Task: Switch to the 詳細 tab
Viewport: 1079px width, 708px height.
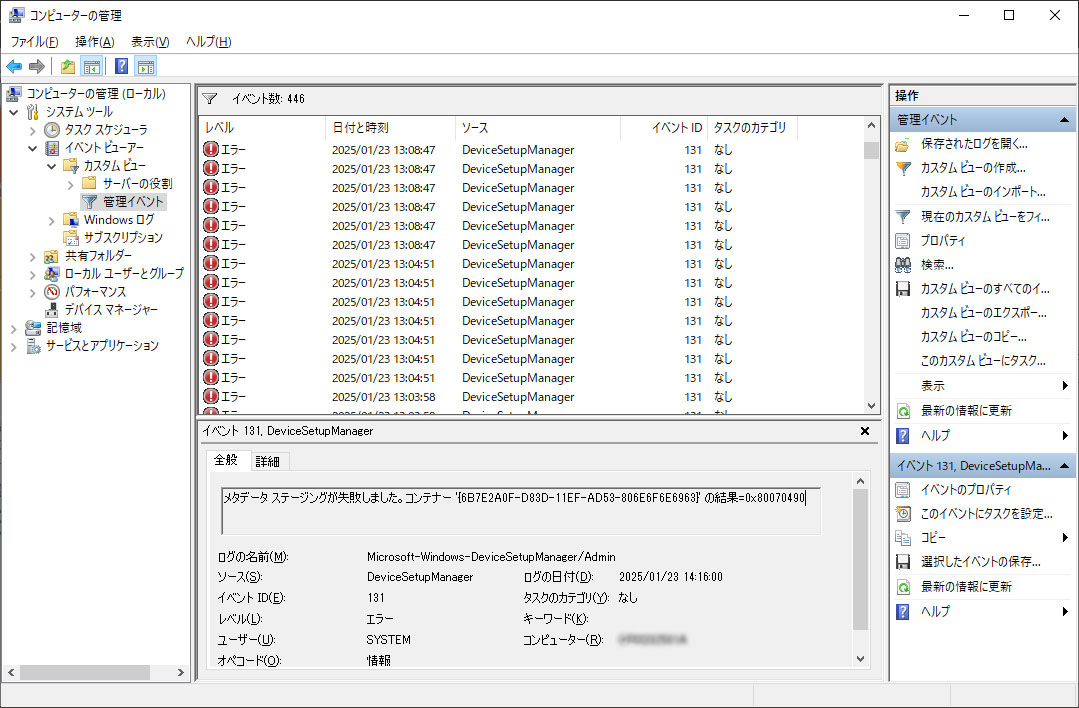Action: (268, 461)
